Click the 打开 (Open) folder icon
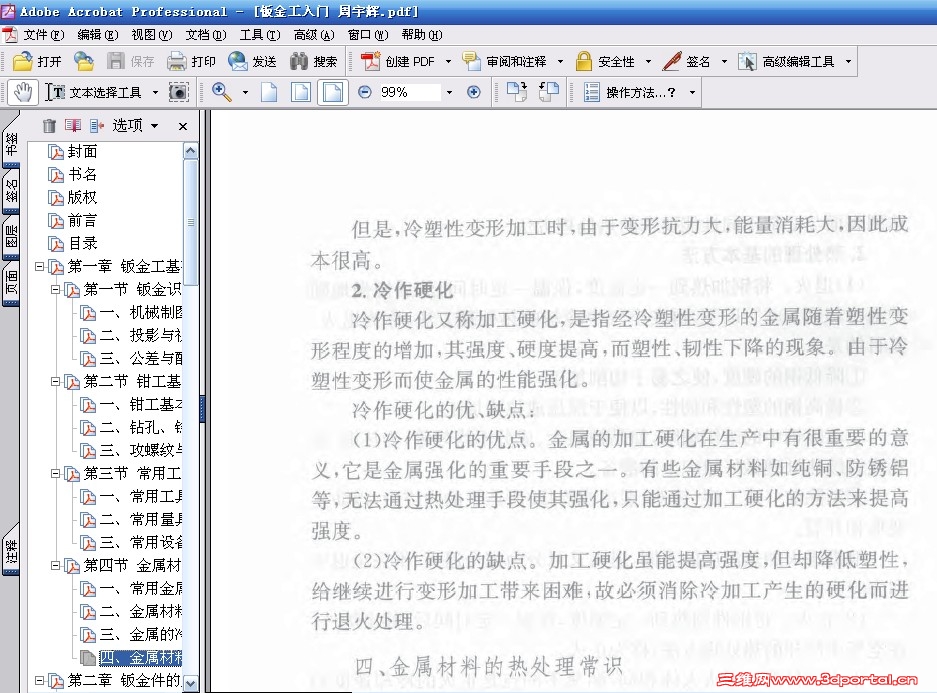This screenshot has height=693, width=937. pyautogui.click(x=23, y=61)
